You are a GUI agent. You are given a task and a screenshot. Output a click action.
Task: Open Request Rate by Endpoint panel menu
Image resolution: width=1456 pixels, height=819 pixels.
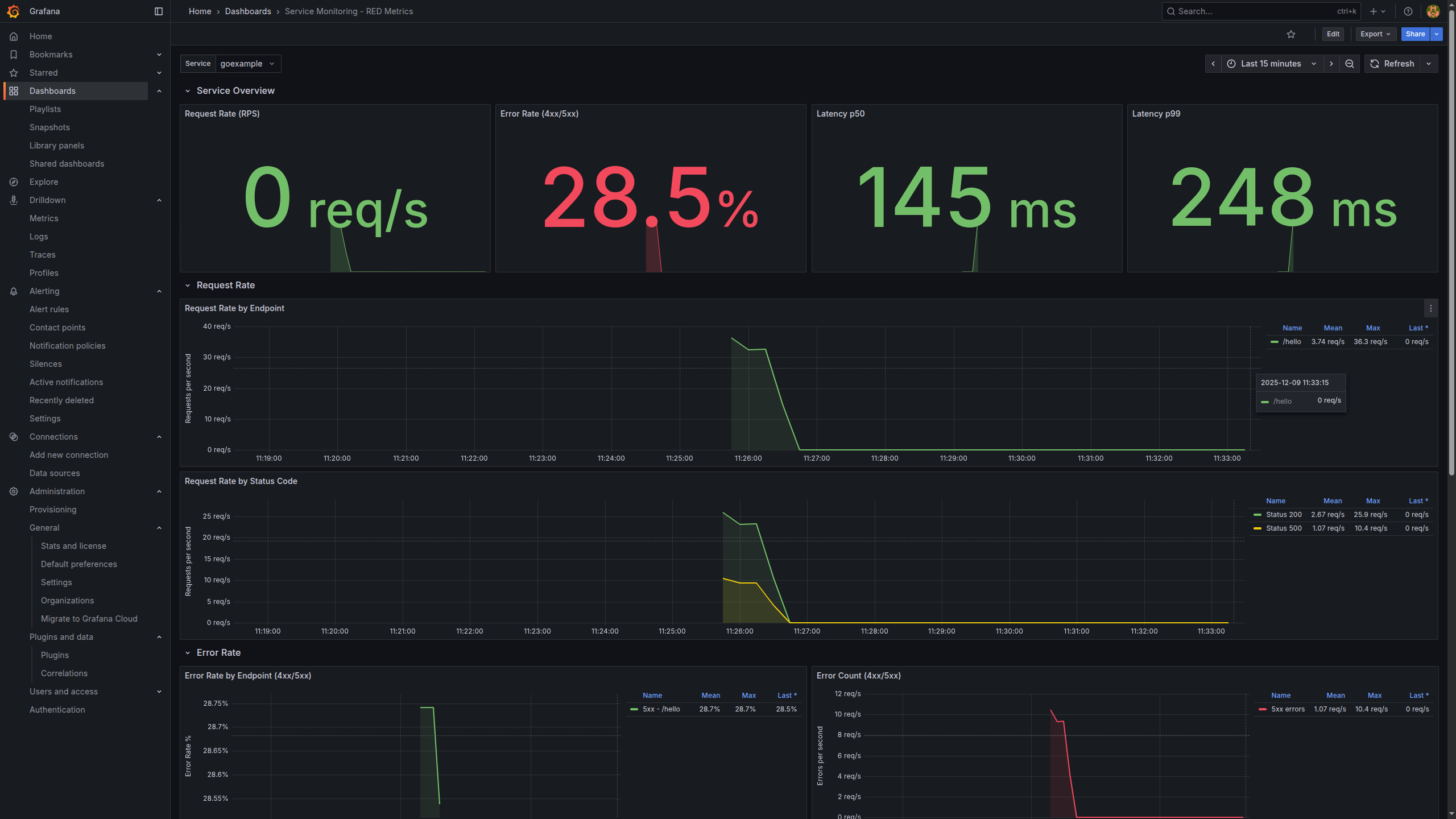(1431, 308)
